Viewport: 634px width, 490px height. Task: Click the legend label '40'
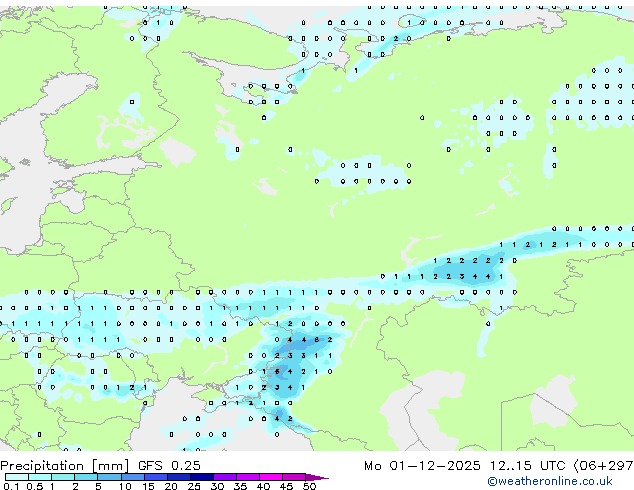coord(263,486)
